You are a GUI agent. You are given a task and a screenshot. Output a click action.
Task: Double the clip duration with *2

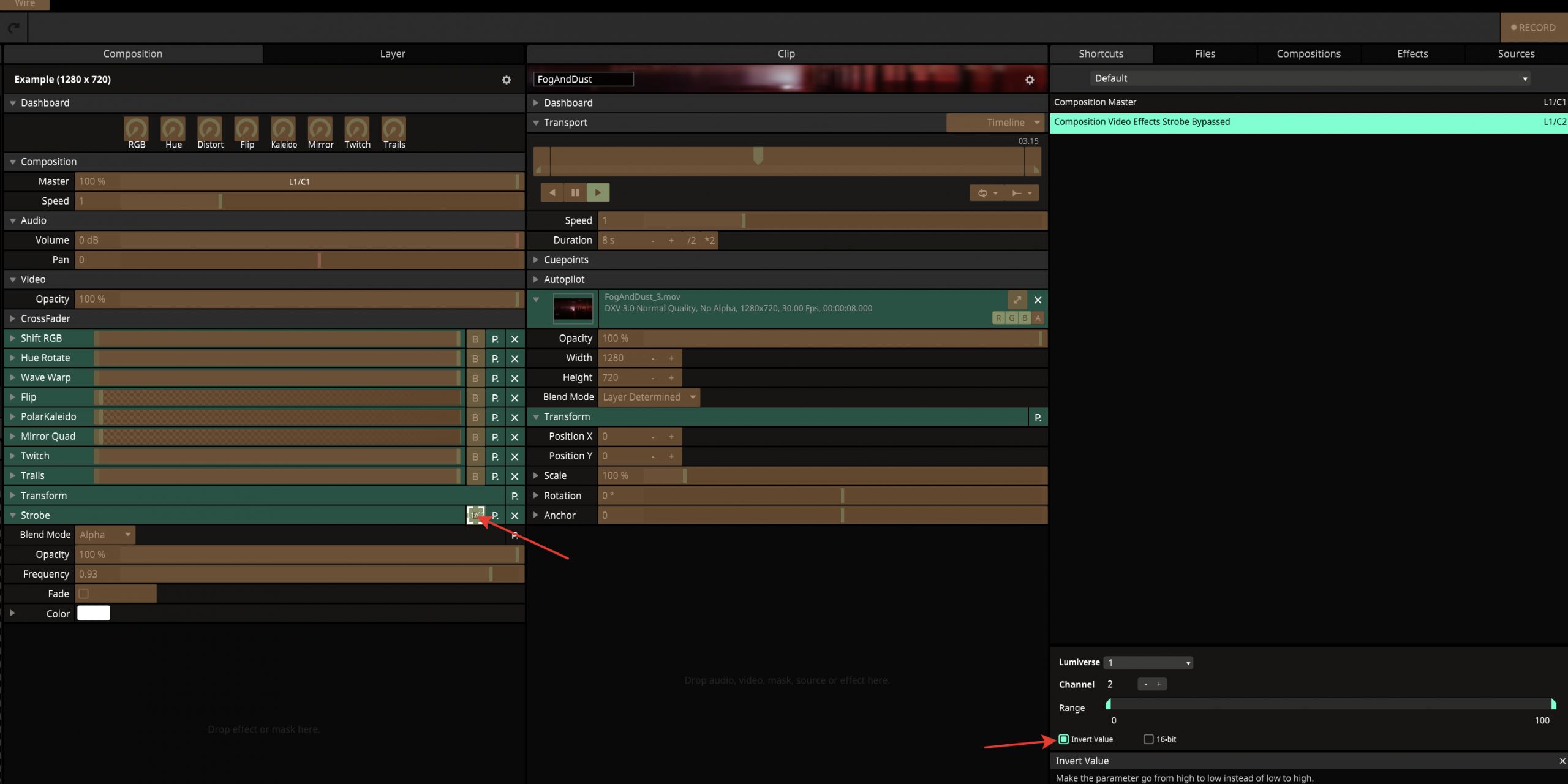tap(709, 241)
